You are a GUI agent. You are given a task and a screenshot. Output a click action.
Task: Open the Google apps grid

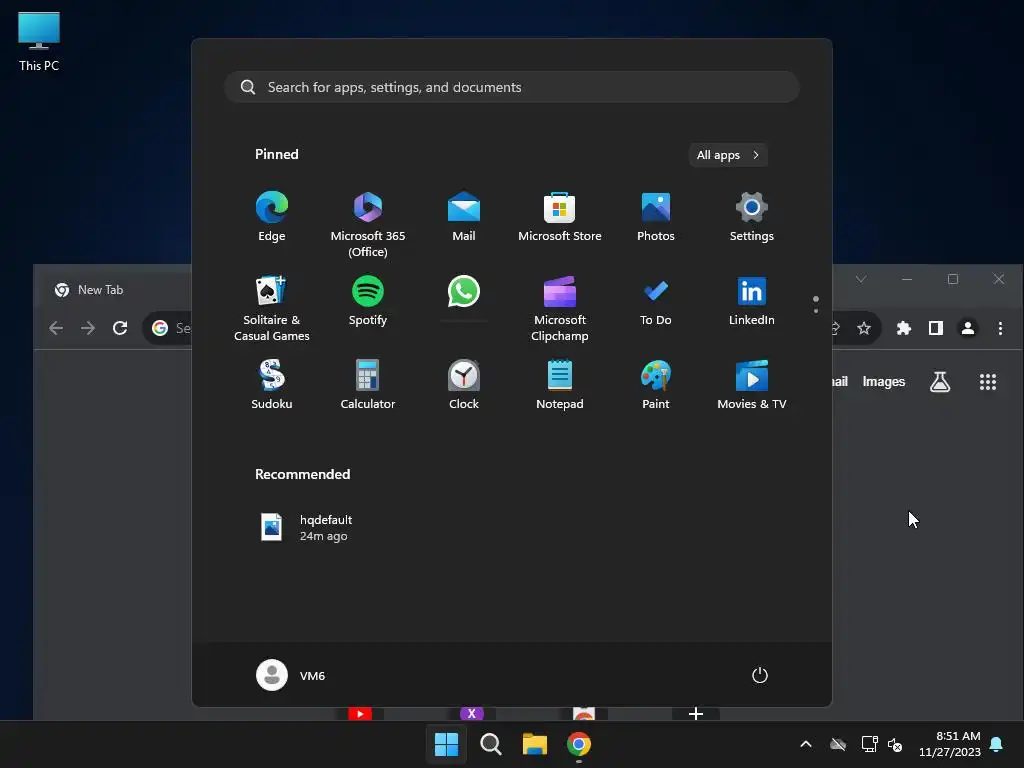pos(987,381)
